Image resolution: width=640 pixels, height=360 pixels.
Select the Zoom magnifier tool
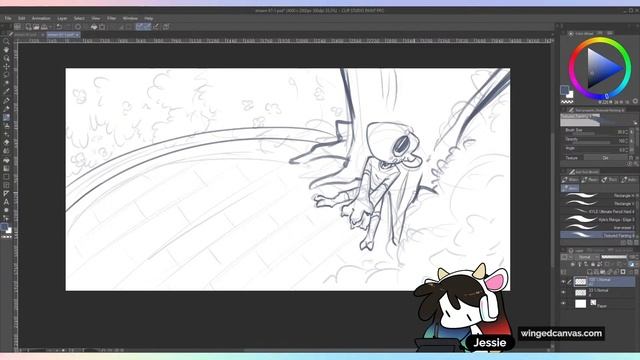pos(6,41)
